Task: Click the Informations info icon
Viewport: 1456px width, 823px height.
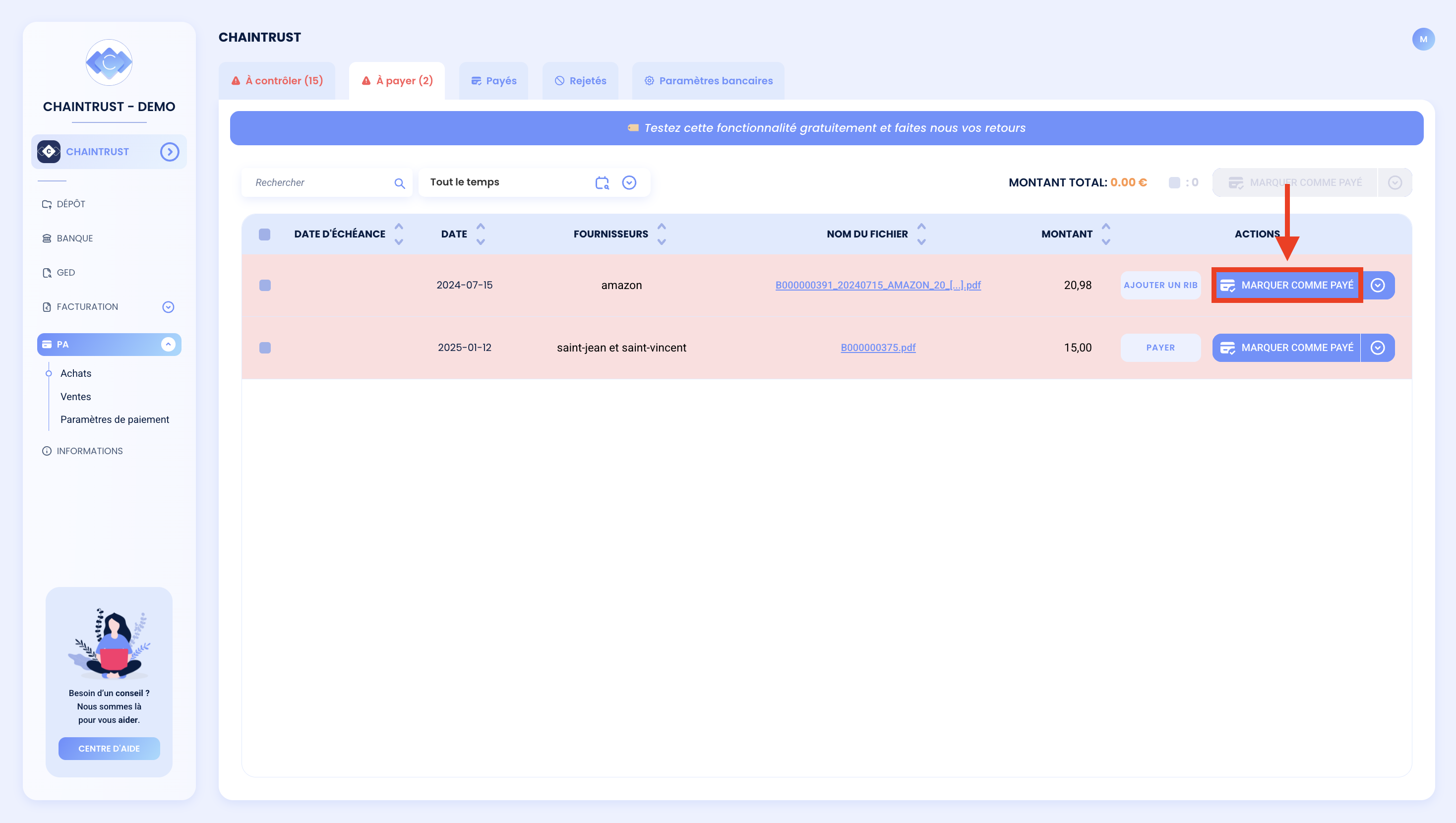Action: pos(47,451)
